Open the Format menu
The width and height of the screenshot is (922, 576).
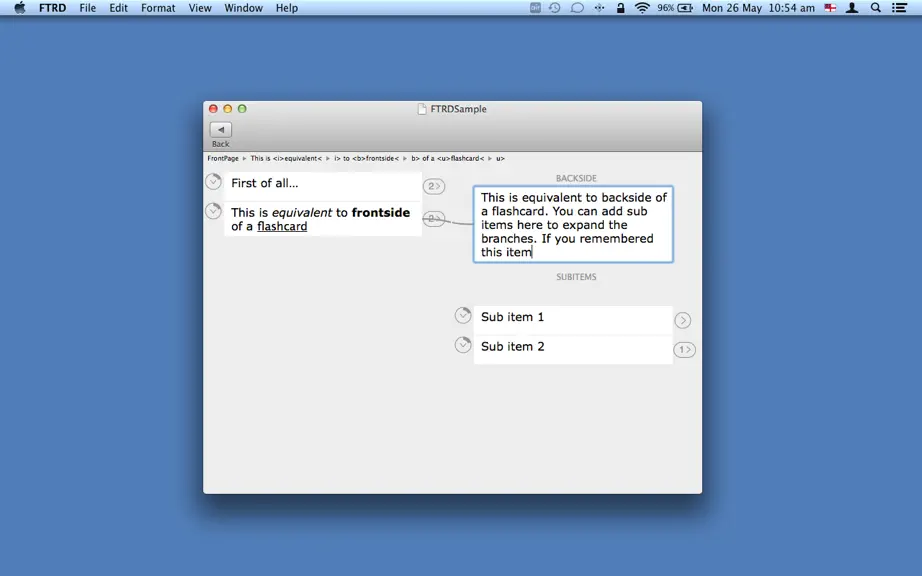(x=158, y=8)
